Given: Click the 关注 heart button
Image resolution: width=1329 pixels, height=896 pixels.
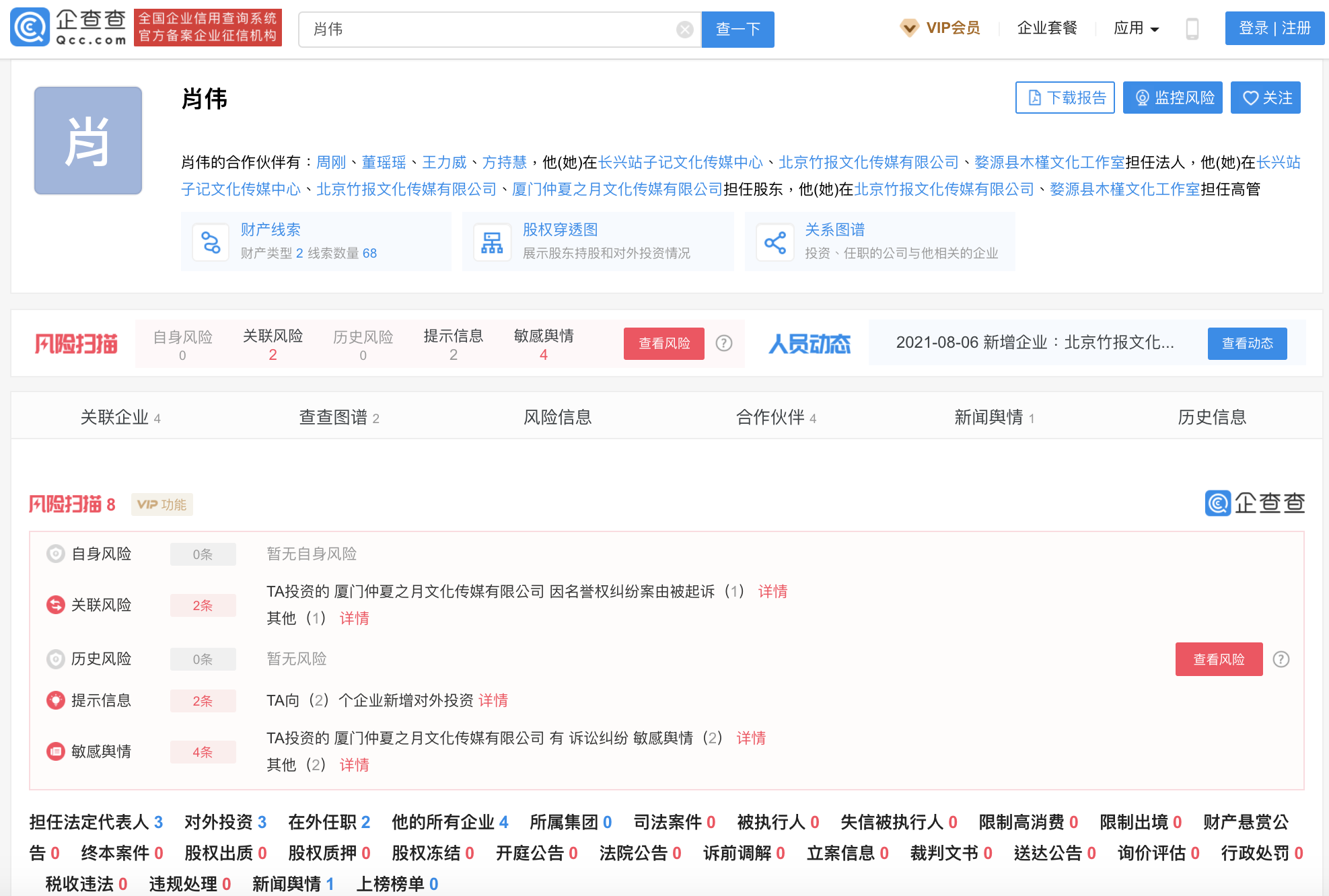Looking at the screenshot, I should pos(1265,98).
